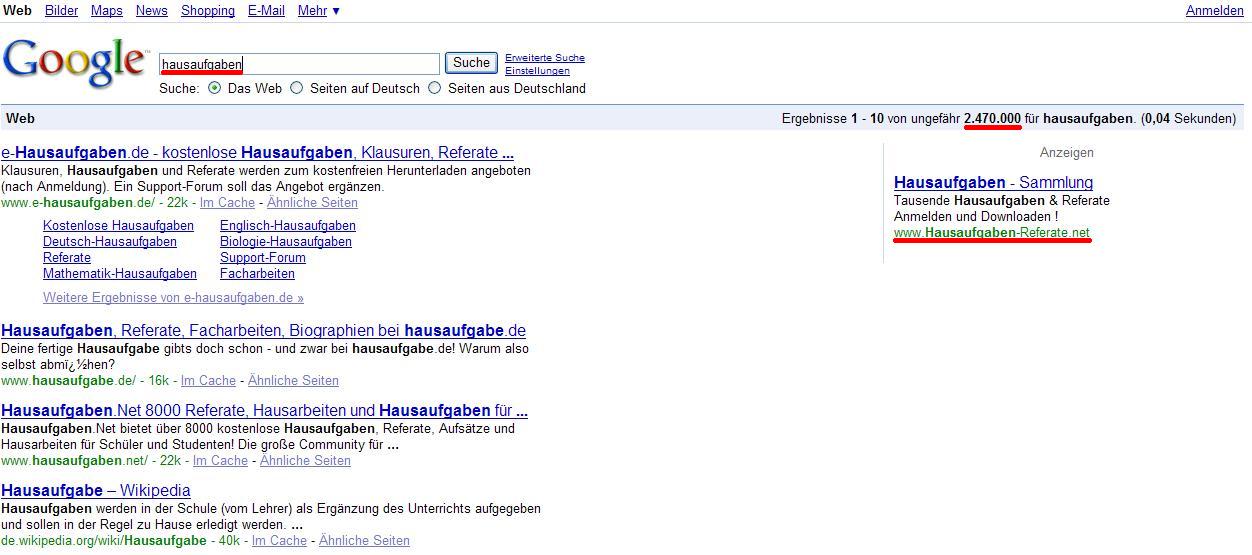Open News from the top bar

click(x=151, y=10)
